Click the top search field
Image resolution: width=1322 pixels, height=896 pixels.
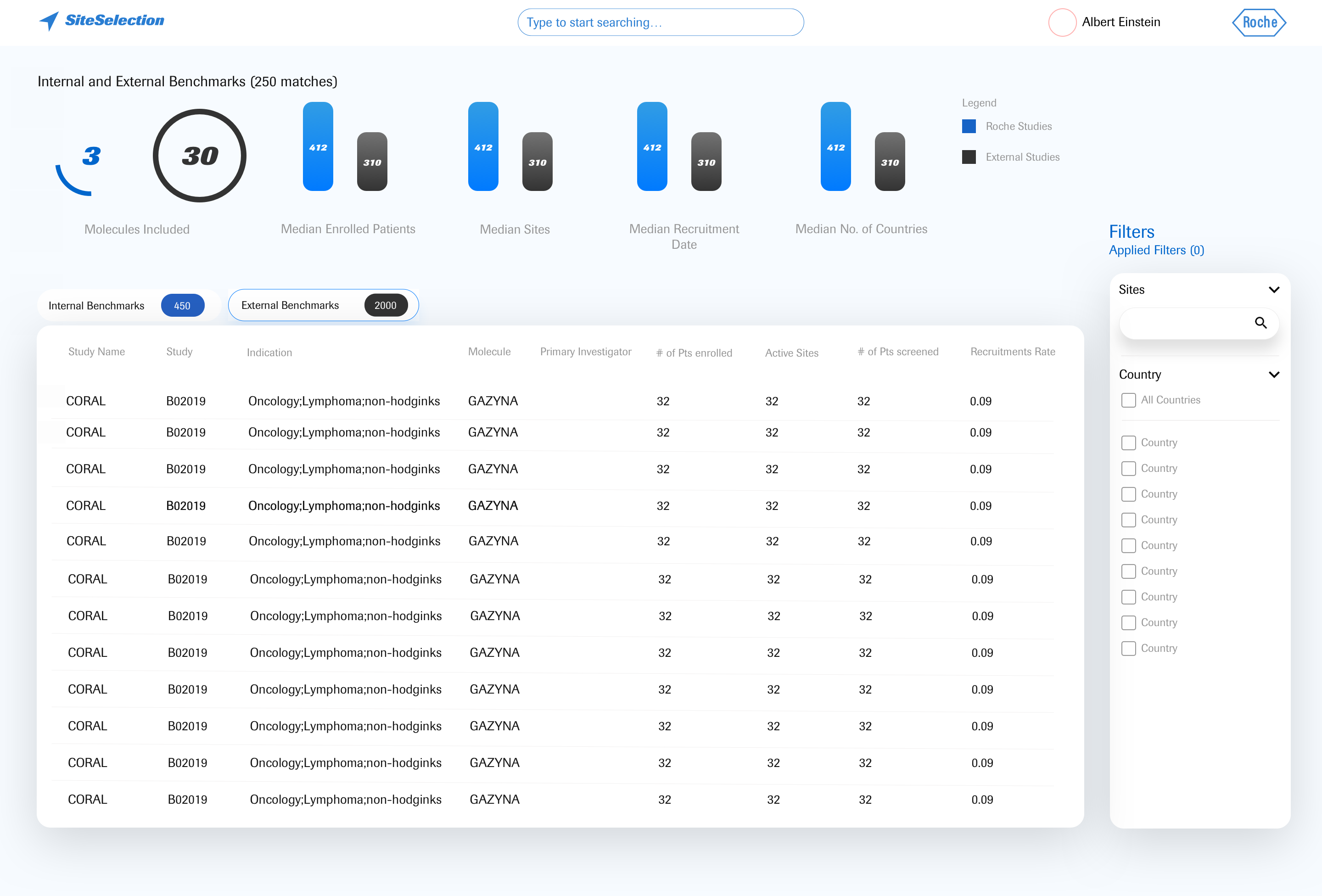point(661,22)
